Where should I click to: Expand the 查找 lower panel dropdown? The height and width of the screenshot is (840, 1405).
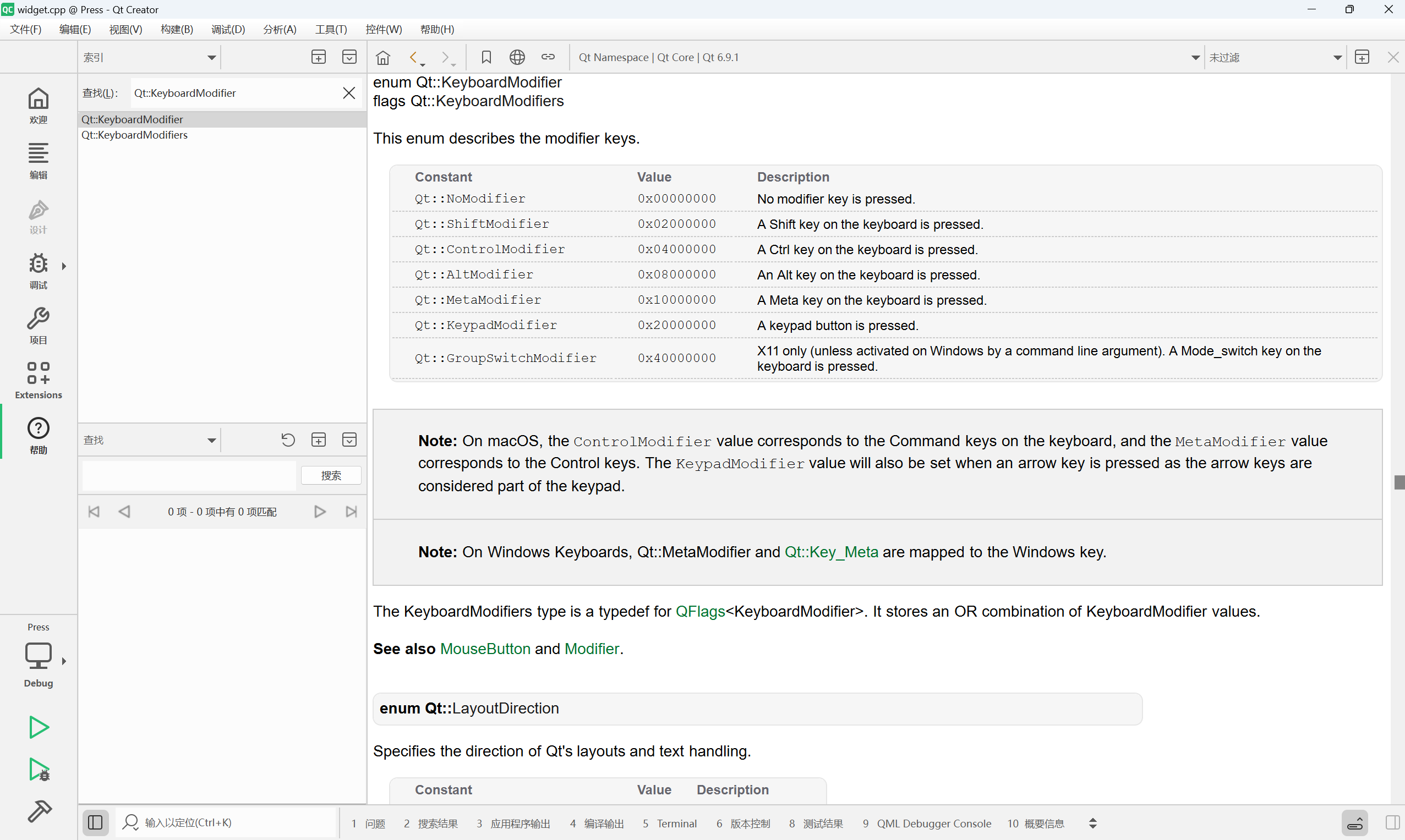click(x=211, y=440)
